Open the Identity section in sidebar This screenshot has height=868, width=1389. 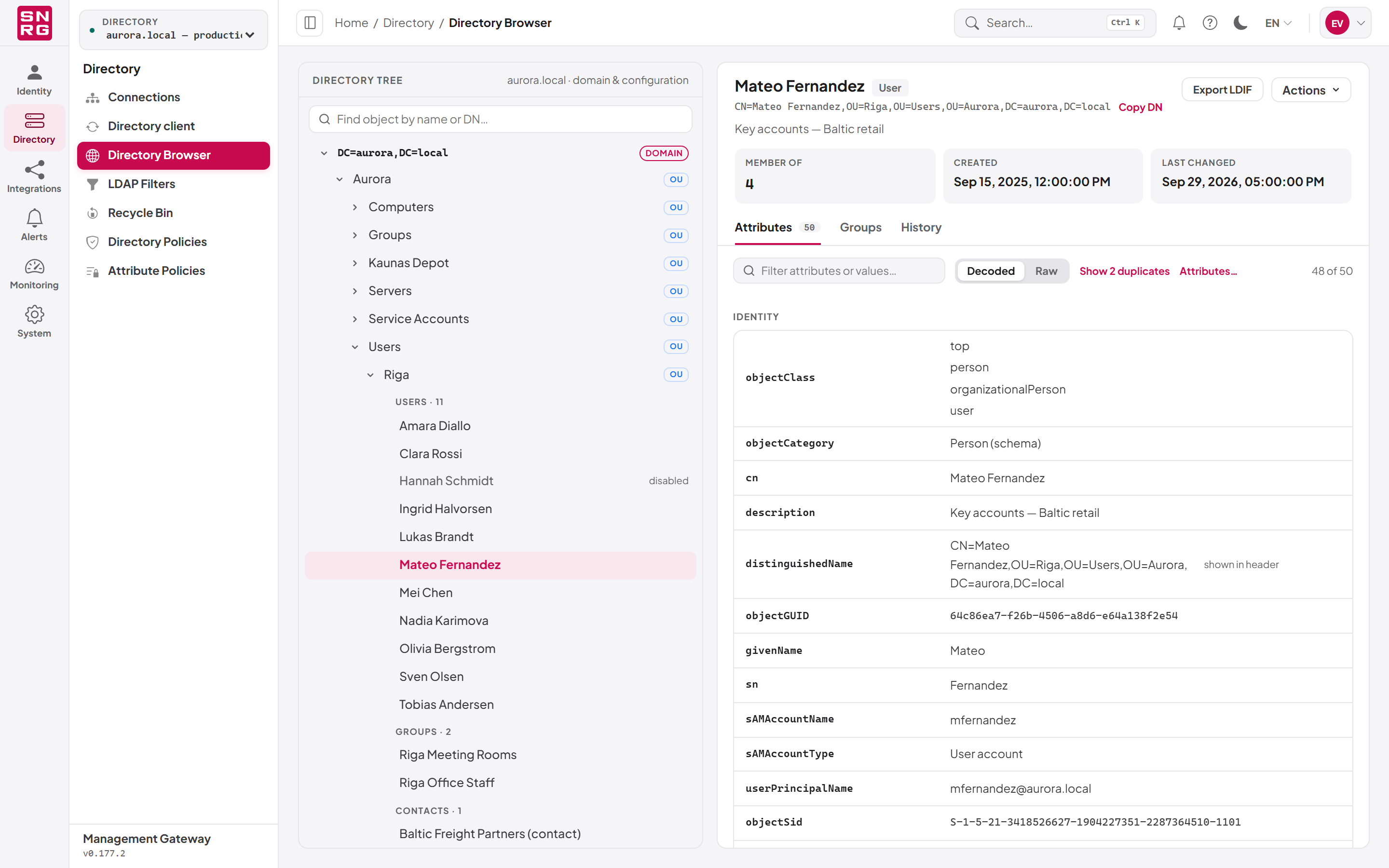click(34, 80)
